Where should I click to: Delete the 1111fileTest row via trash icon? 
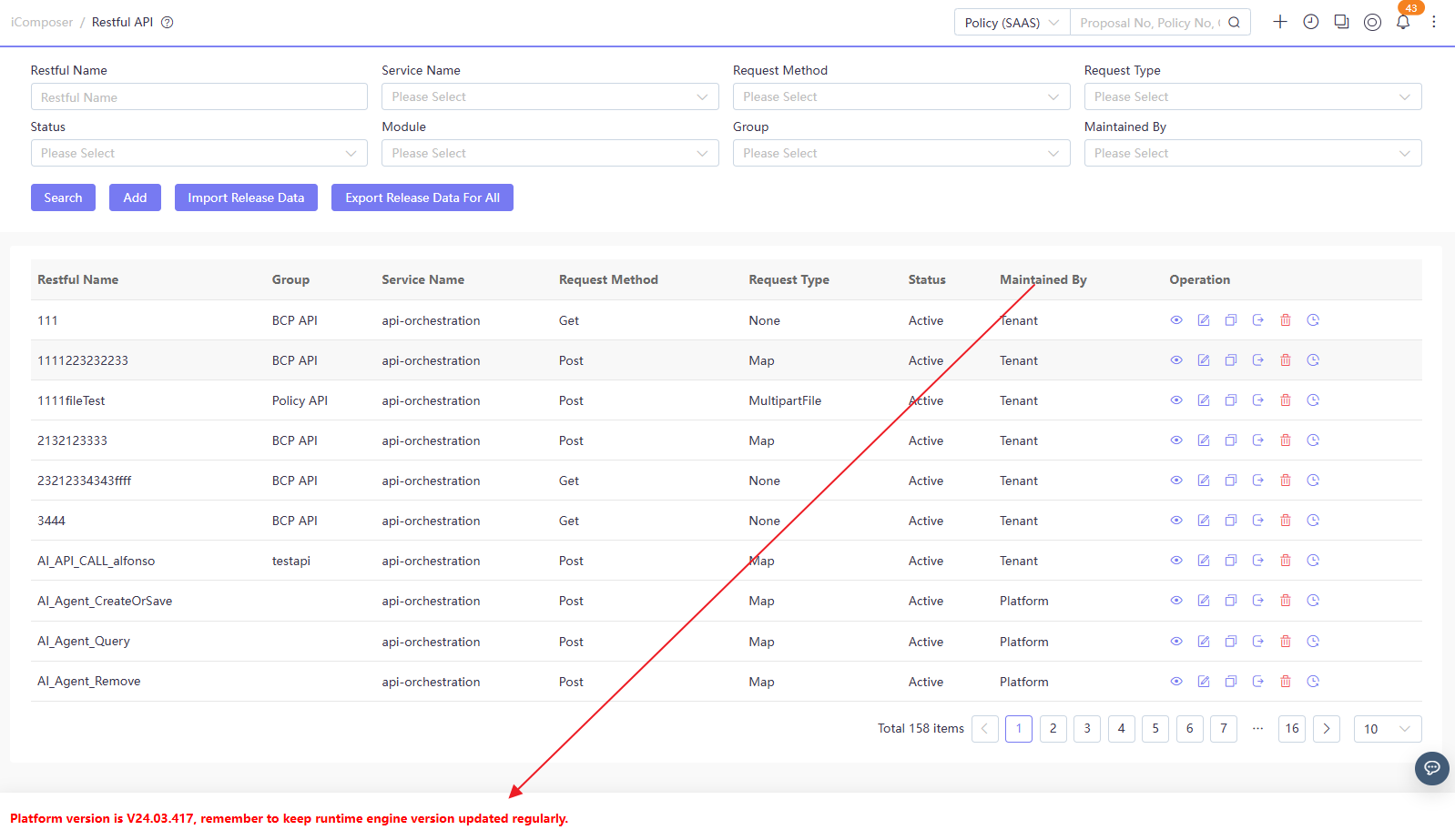coord(1286,400)
